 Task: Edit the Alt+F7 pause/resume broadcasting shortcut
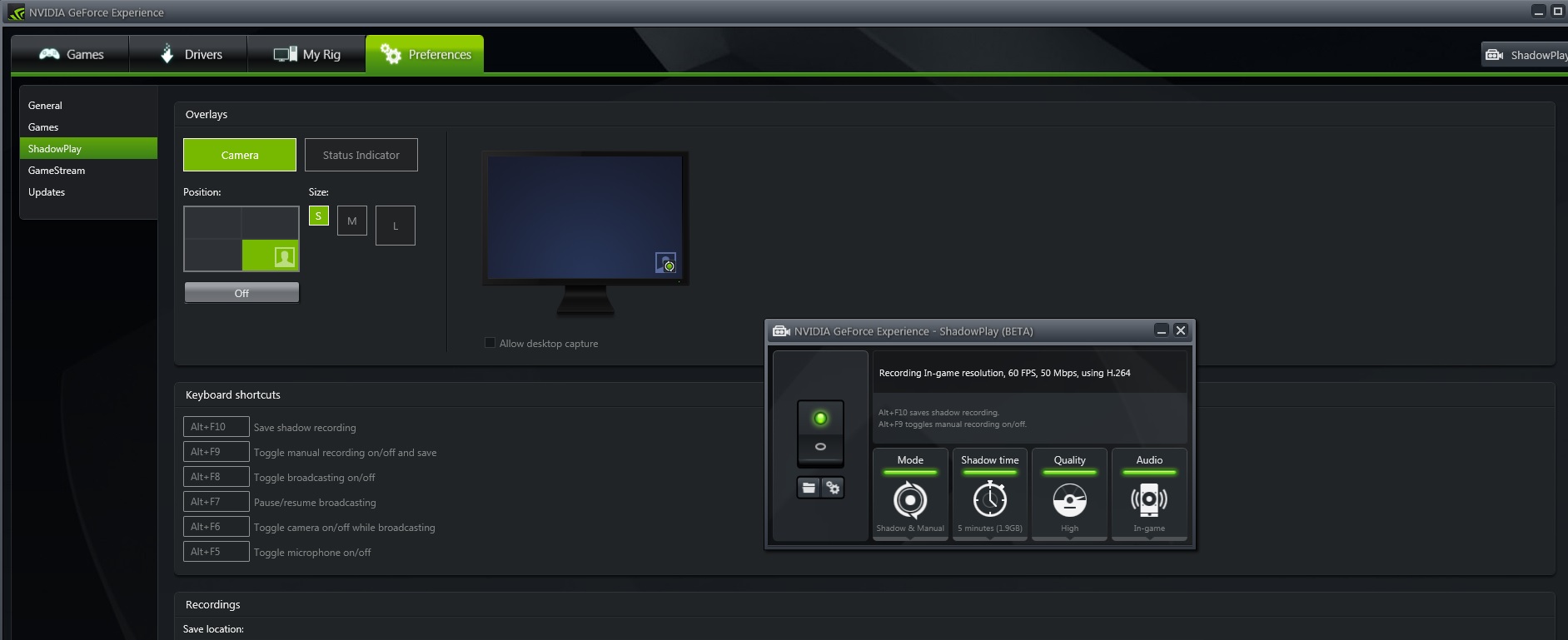coord(217,502)
